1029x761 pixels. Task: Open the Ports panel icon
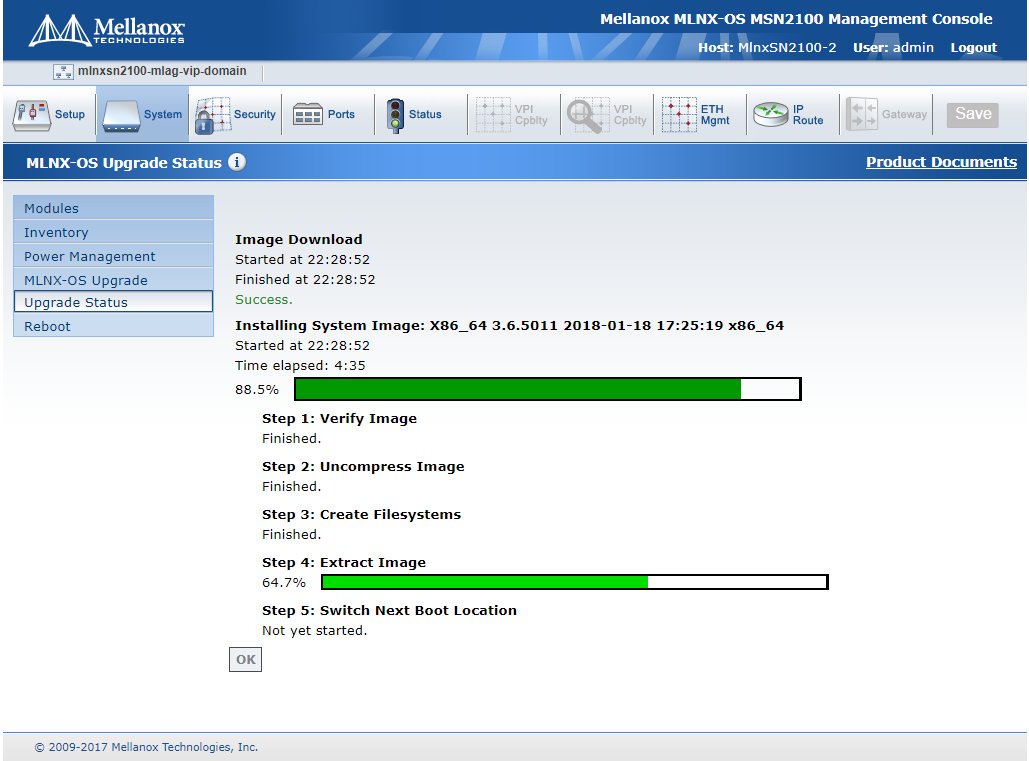[x=307, y=115]
